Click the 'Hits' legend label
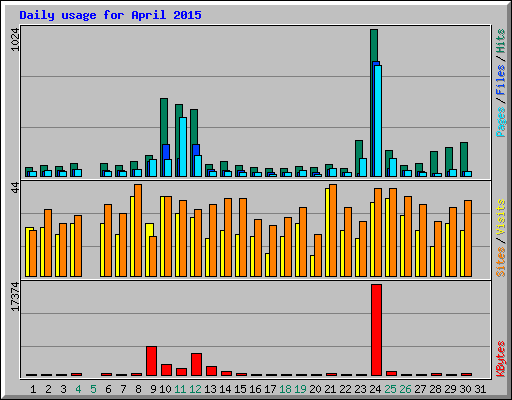Viewport: 512px width, 400px height. pos(500,41)
